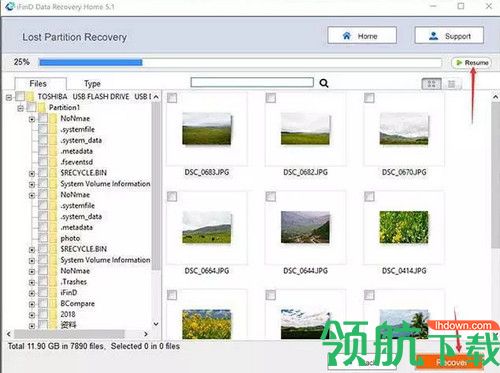Check the Partition1 checkbox
The height and width of the screenshot is (373, 500).
[x=31, y=107]
